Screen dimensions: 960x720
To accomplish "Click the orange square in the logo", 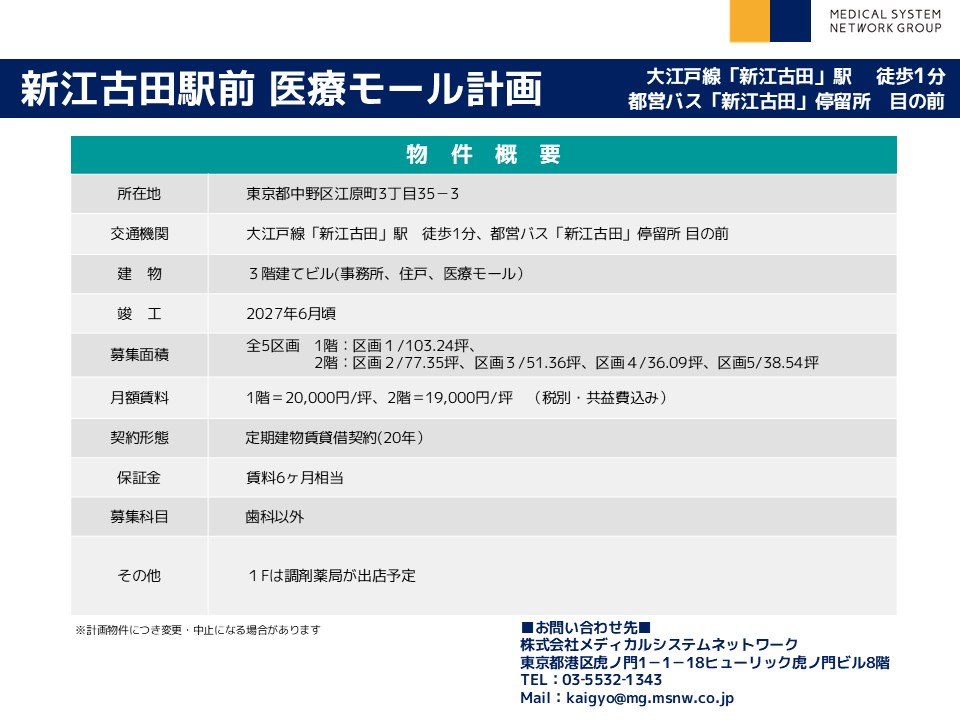I will point(749,21).
